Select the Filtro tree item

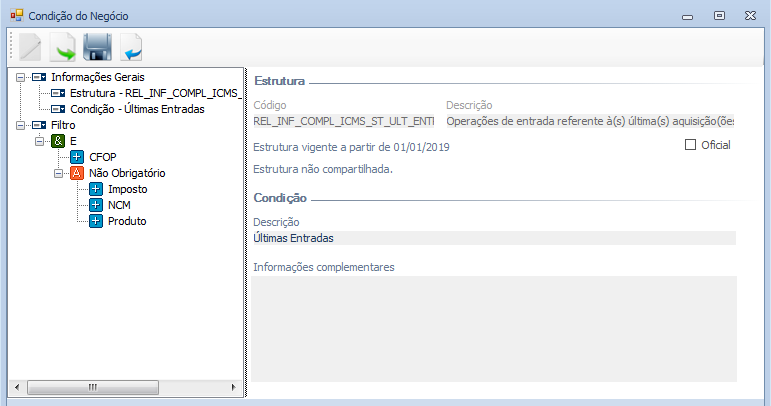tap(63, 125)
